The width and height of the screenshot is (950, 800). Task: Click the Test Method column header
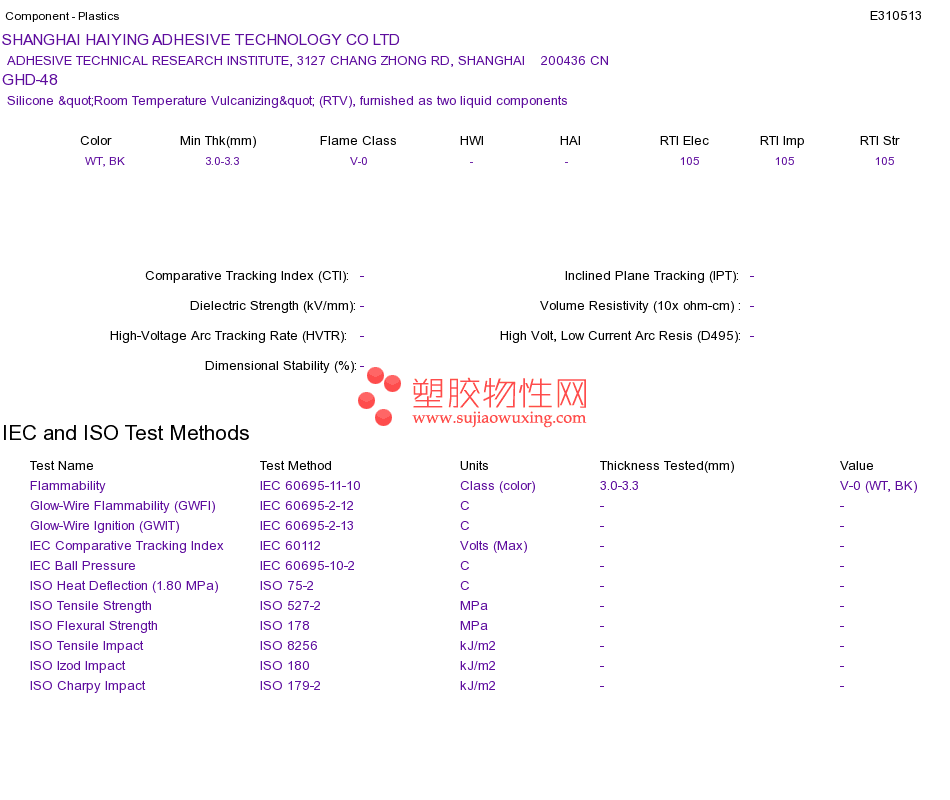[296, 465]
